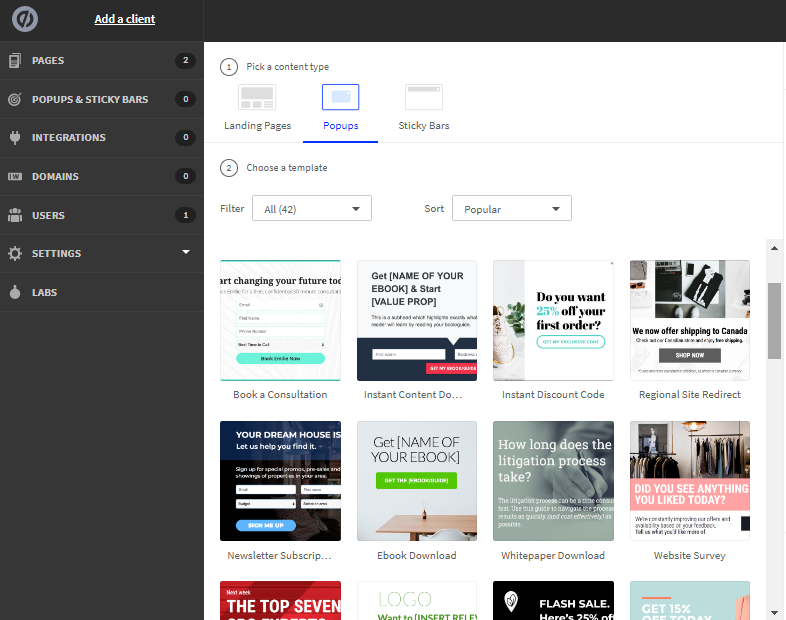This screenshot has width=786, height=620.
Task: Click the Regional Site Redirect template label
Action: coord(690,395)
